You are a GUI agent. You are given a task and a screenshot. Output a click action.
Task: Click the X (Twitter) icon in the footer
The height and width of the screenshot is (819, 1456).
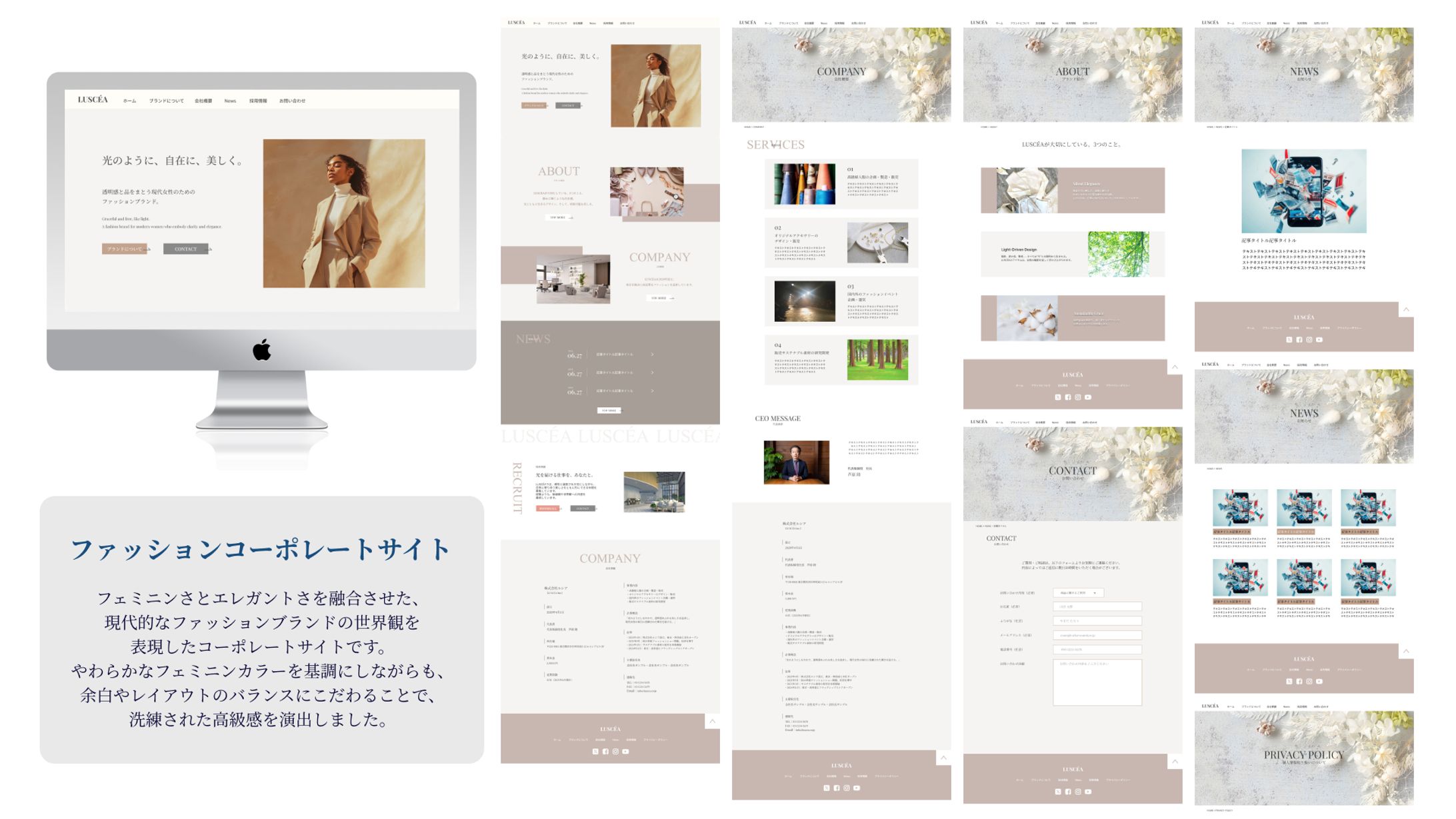pos(596,752)
